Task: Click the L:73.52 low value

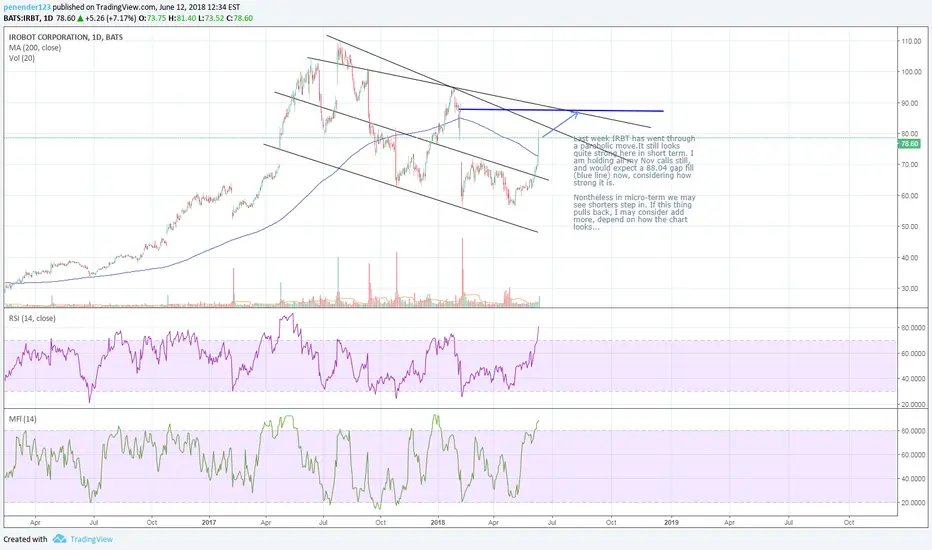Action: (211, 18)
